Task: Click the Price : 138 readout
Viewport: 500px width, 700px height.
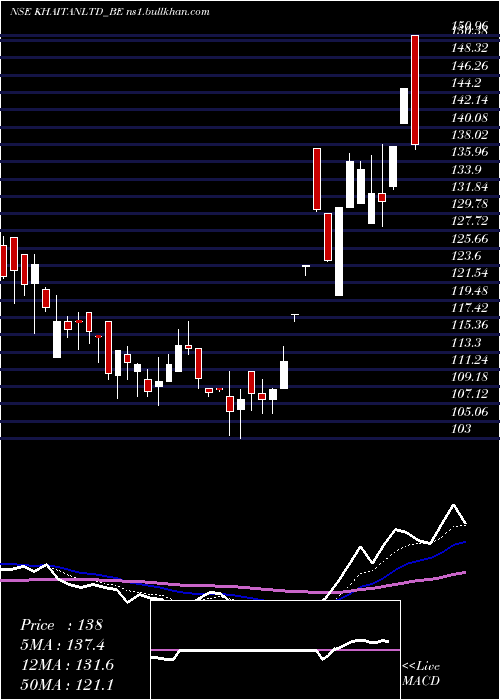Action: pyautogui.click(x=62, y=625)
